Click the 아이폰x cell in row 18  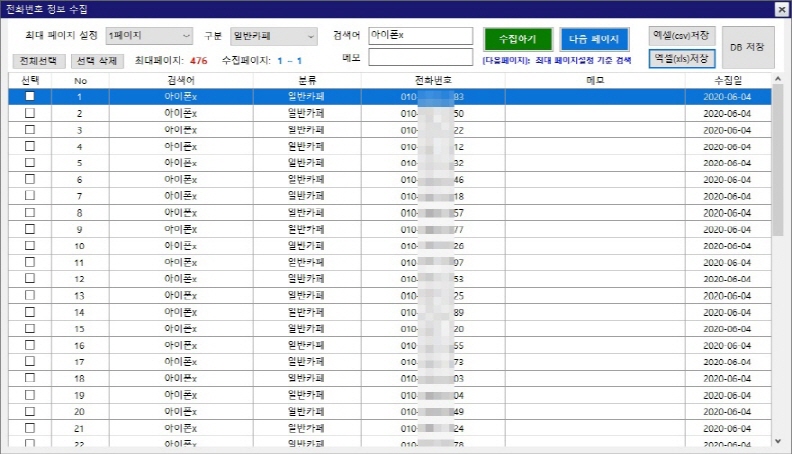[181, 378]
